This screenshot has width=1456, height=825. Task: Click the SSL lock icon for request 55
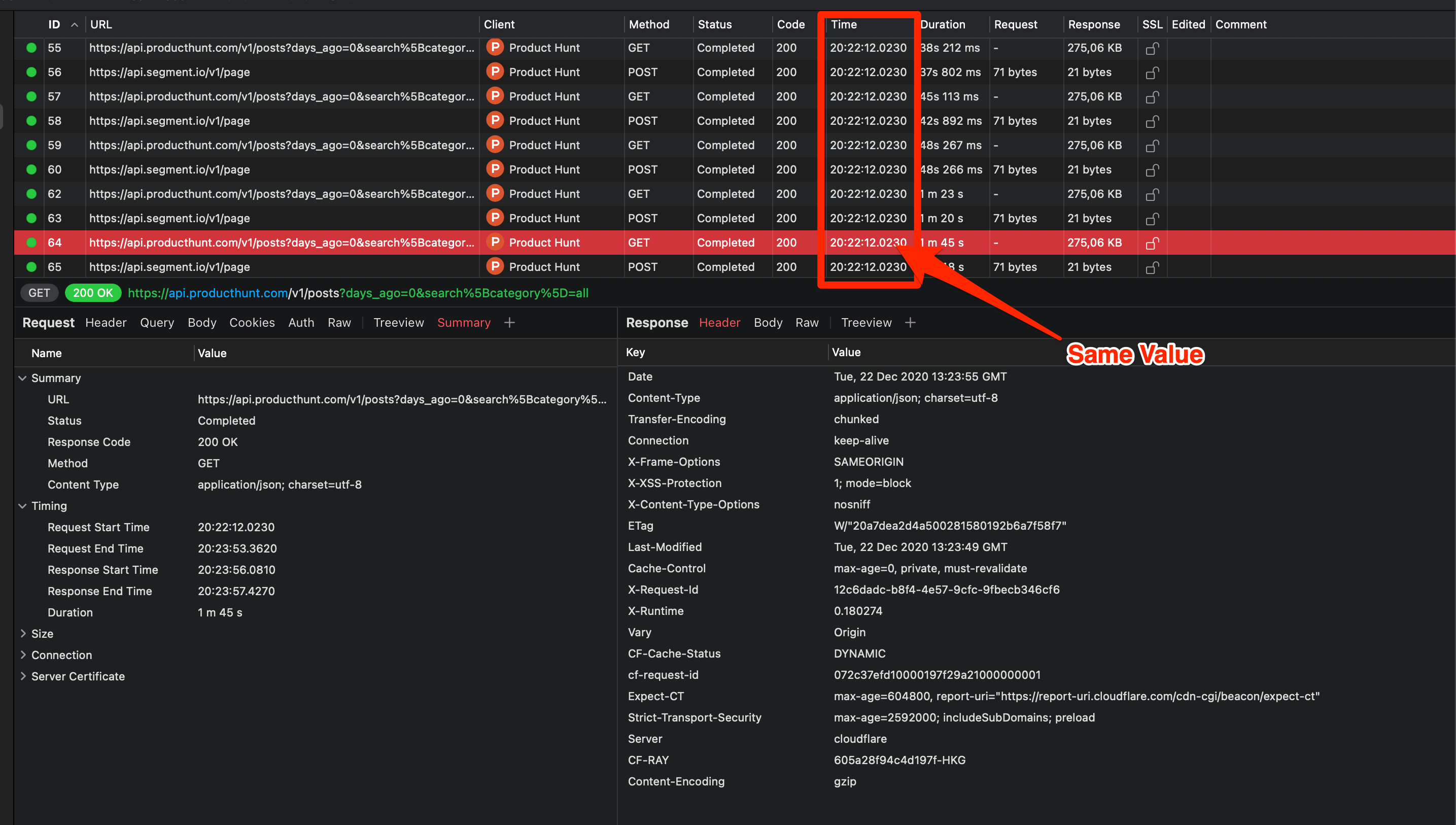coord(1152,49)
